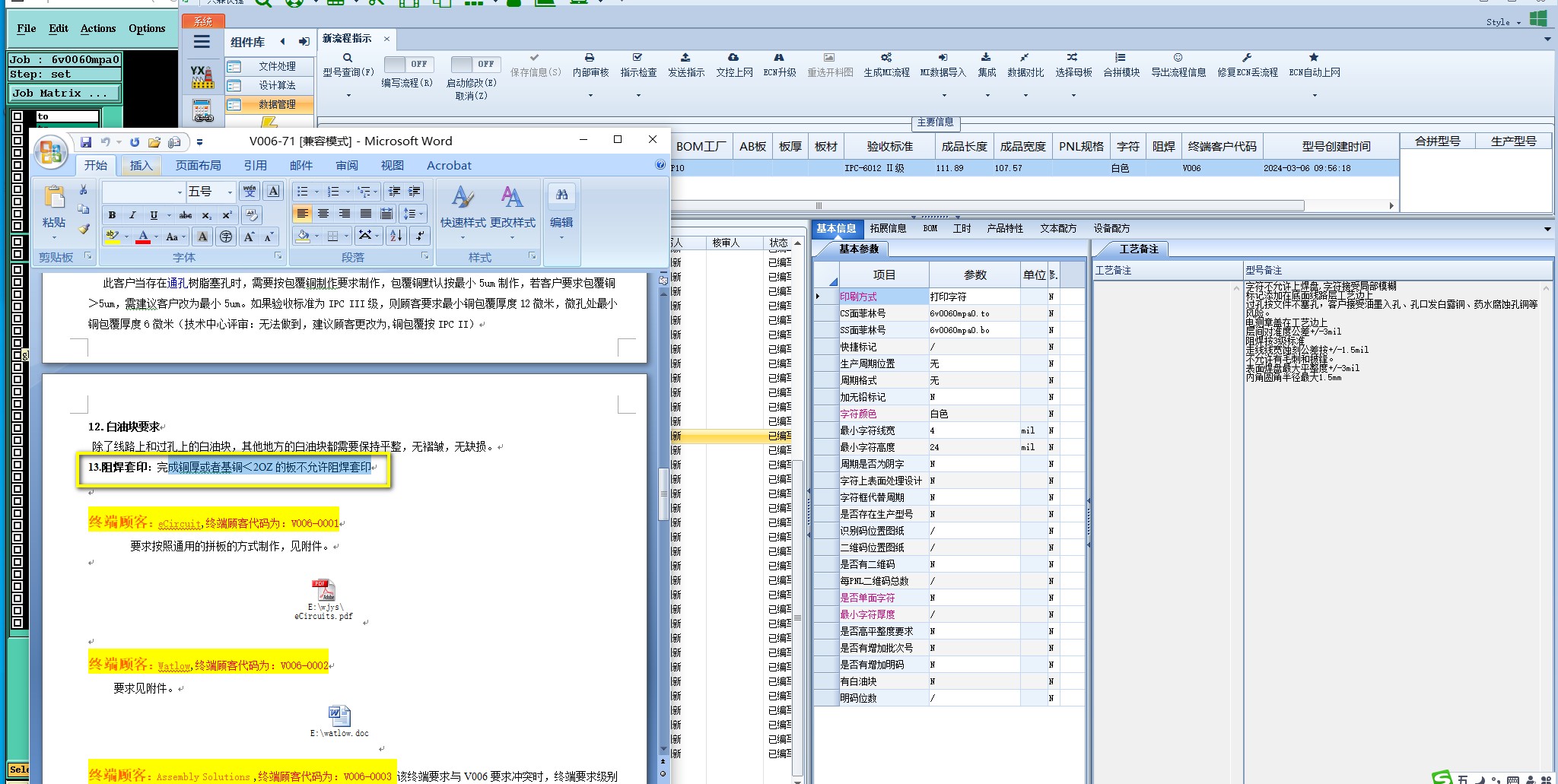Open the 文件处理 component item

click(x=270, y=66)
